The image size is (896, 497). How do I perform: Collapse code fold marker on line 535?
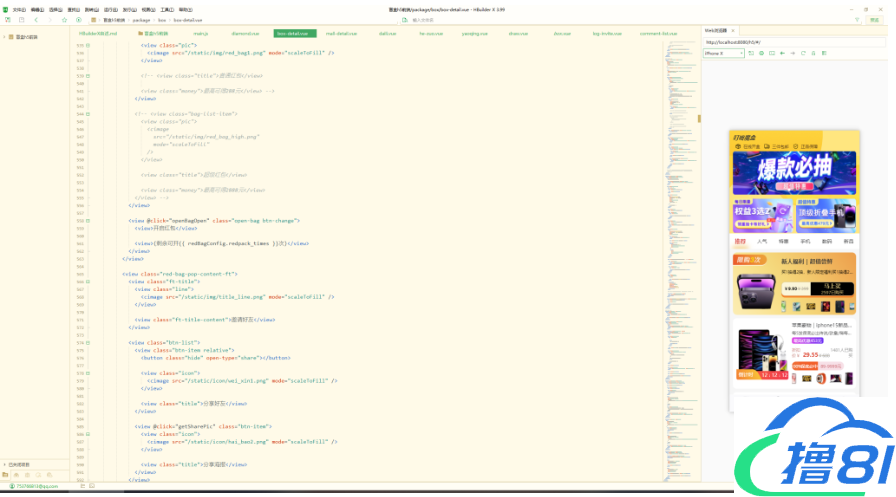88,45
